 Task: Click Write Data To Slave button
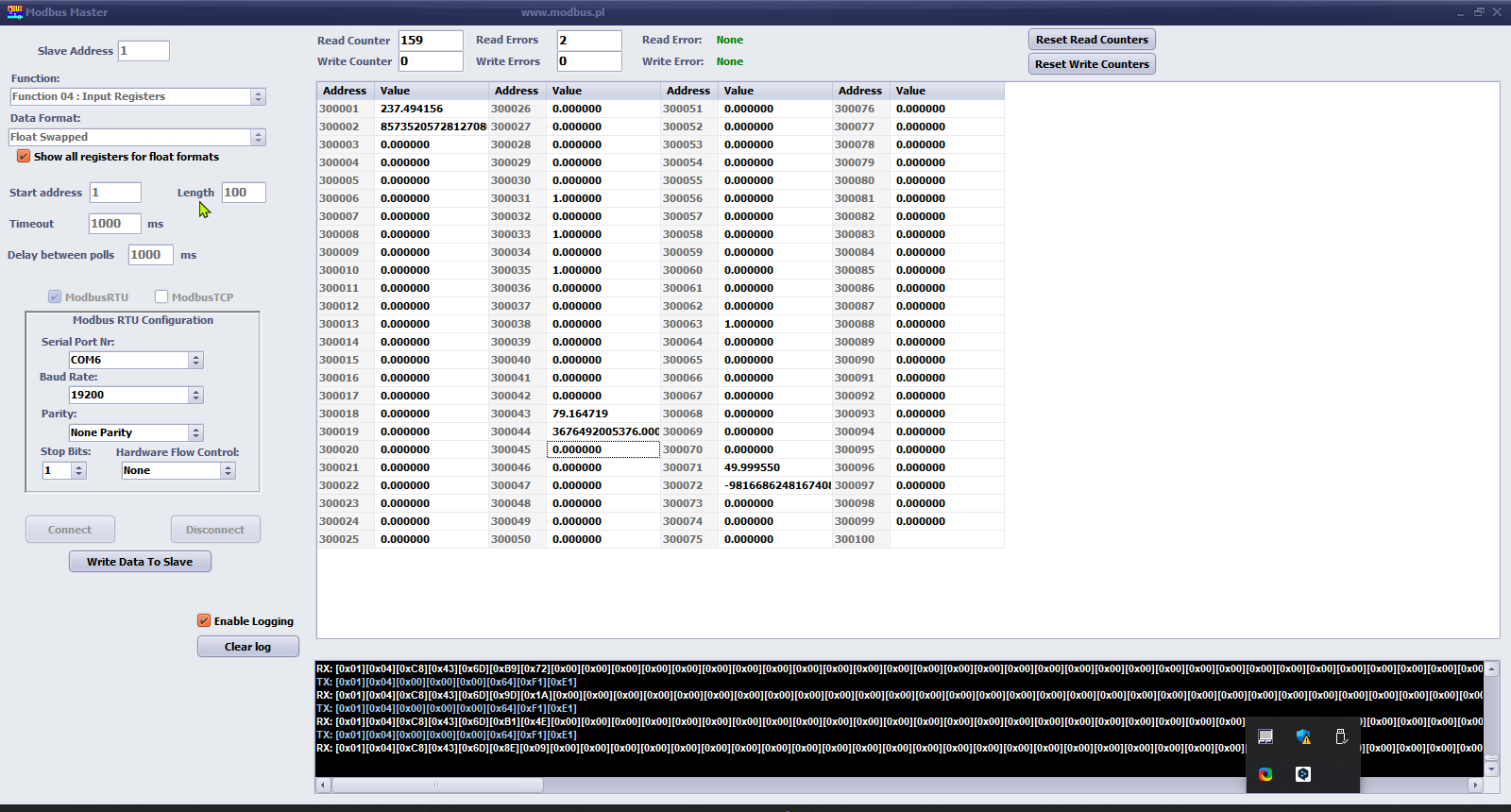[x=140, y=562]
